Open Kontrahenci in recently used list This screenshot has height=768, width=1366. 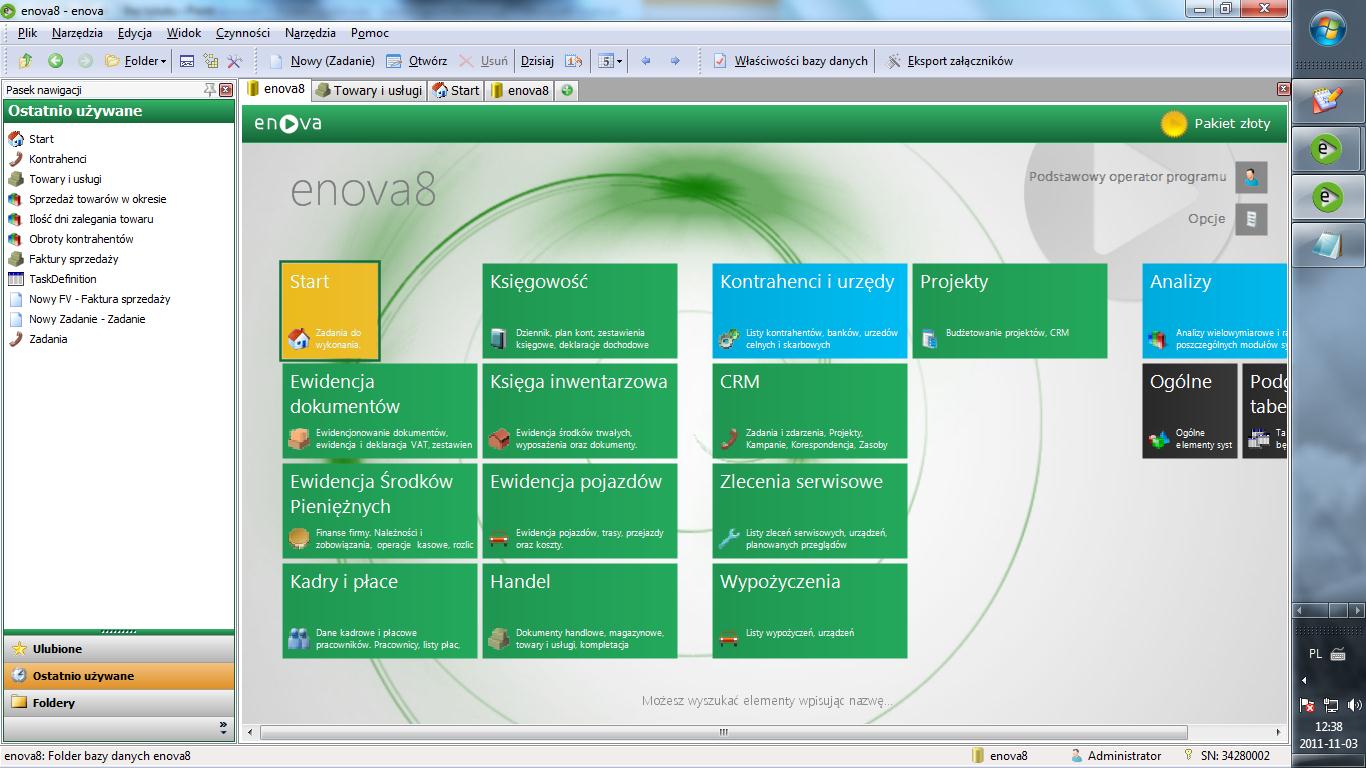coord(58,159)
